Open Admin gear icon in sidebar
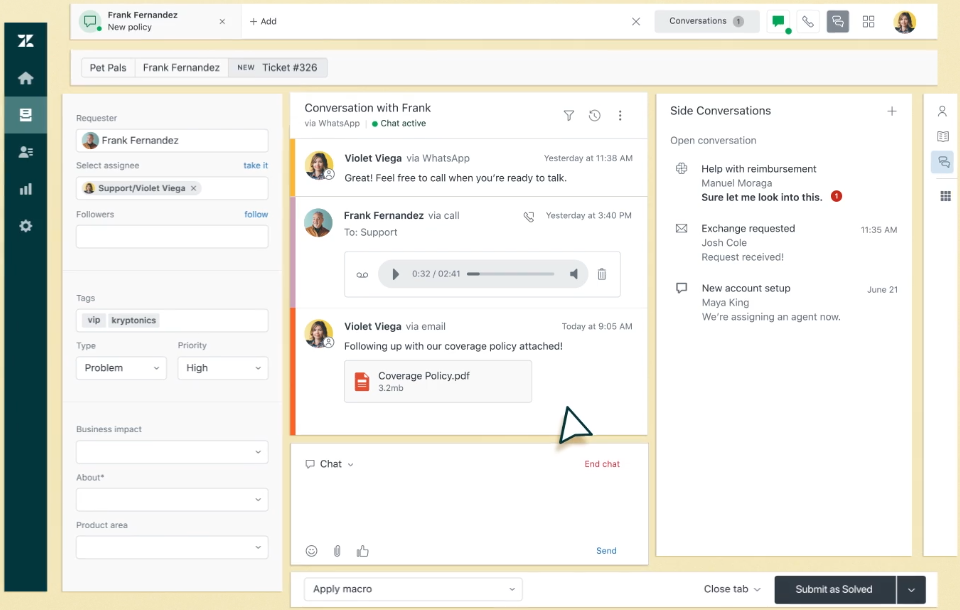Image resolution: width=960 pixels, height=610 pixels. (25, 226)
